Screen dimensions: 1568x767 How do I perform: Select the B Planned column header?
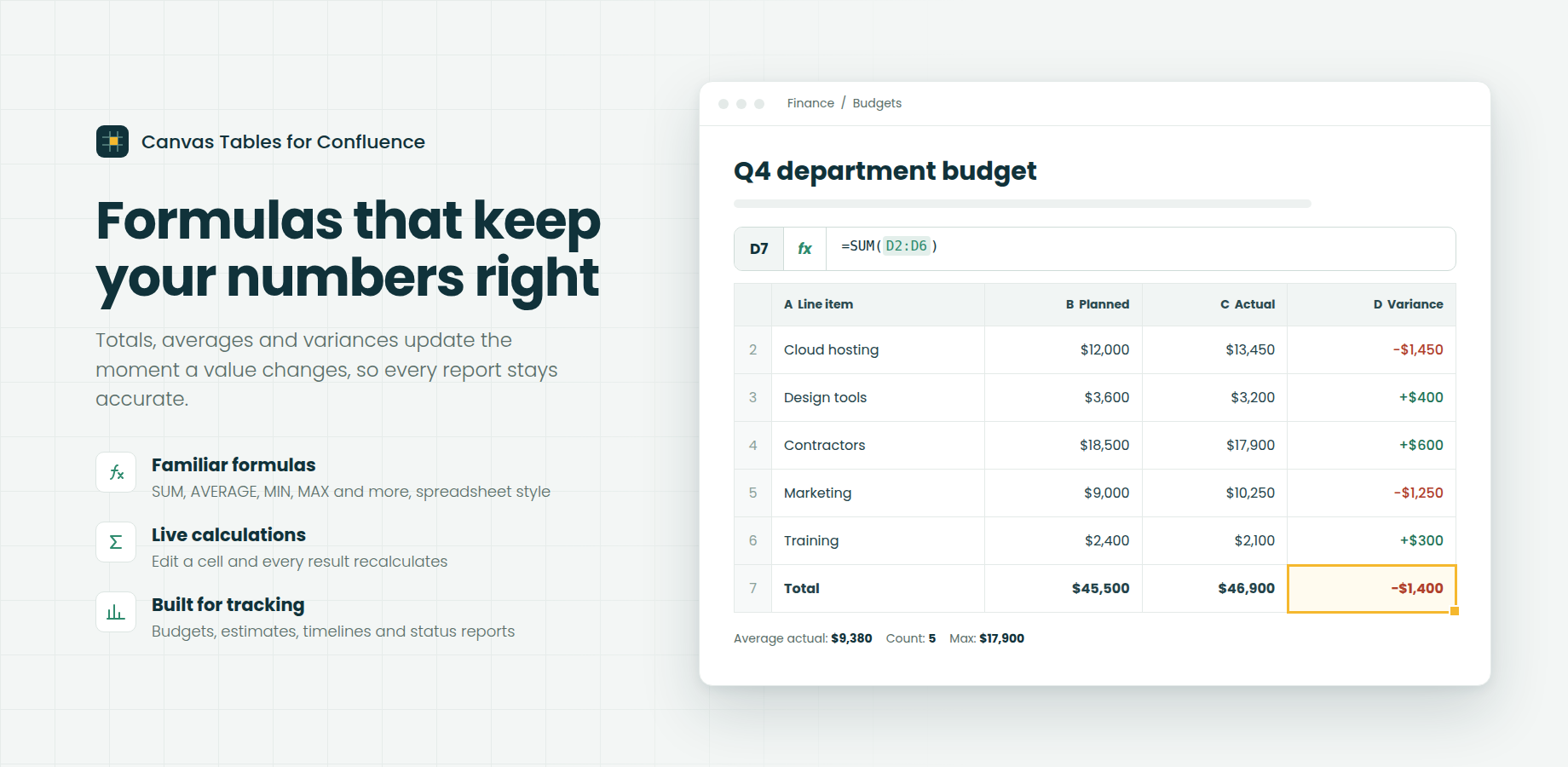(1064, 304)
